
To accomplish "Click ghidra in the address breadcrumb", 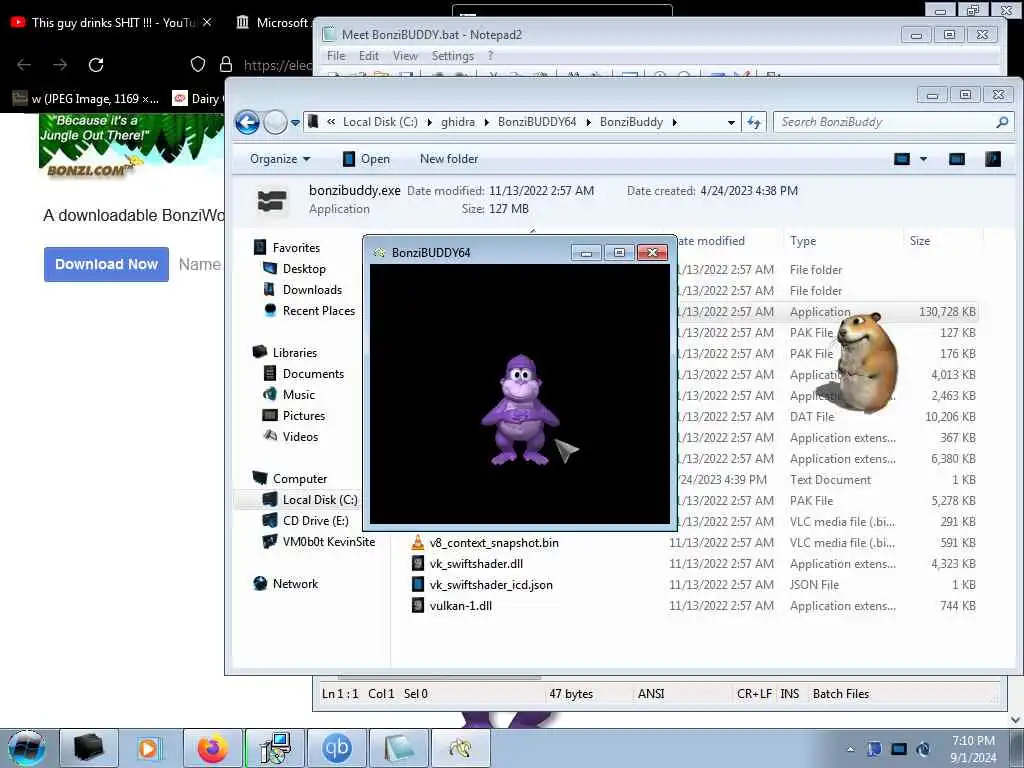I will 458,122.
